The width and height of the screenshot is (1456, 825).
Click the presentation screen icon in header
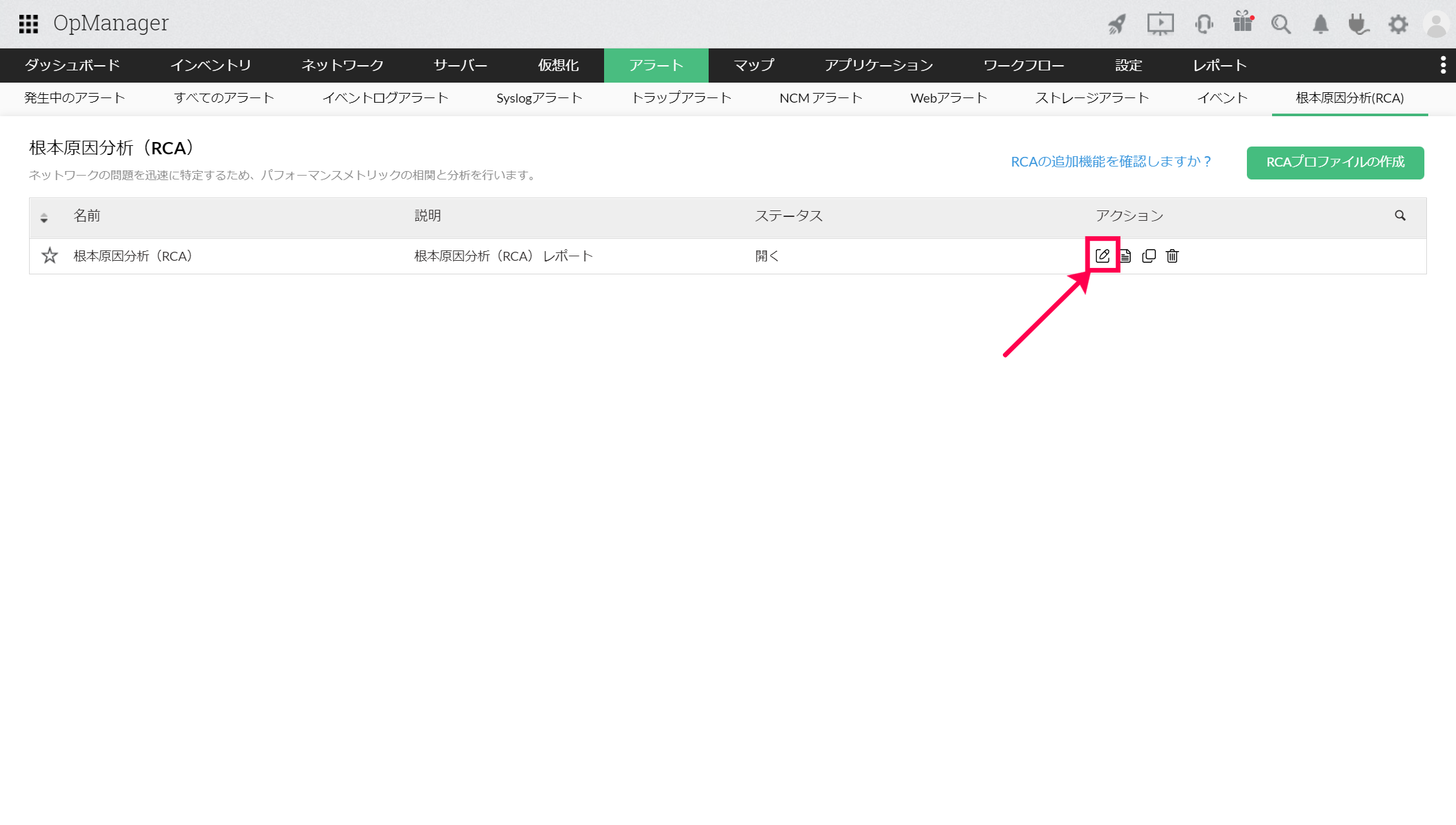coord(1160,25)
